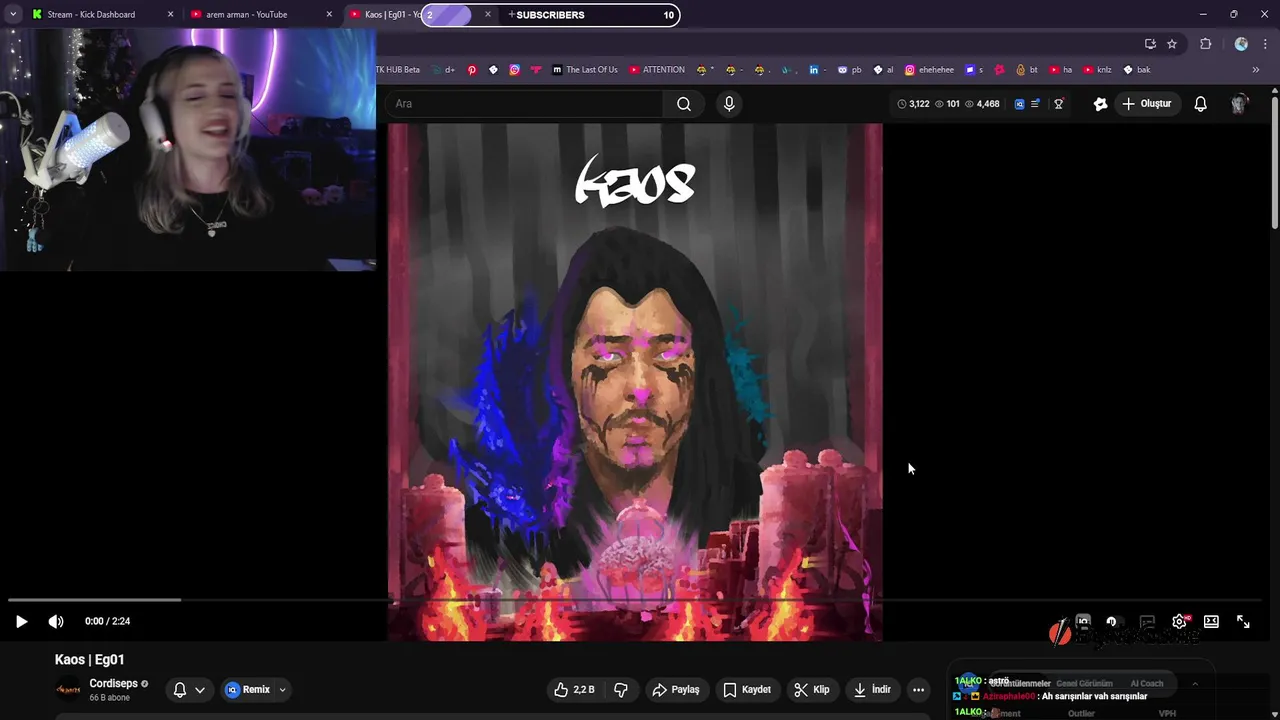This screenshot has height=720, width=1280.
Task: Open the Cordiseps channel name link
Action: coord(113,683)
